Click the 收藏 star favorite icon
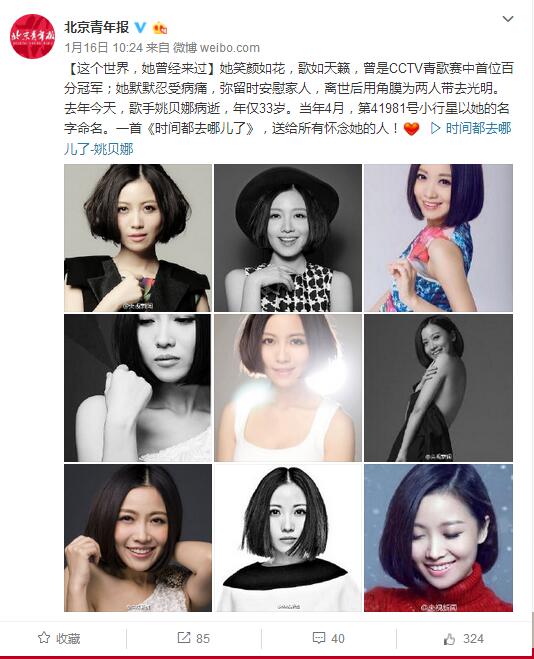The width and height of the screenshot is (534, 659). [44, 638]
